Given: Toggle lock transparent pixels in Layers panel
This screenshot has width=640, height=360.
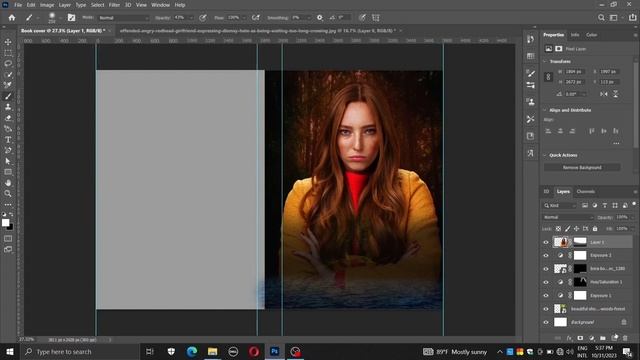Looking at the screenshot, I should (x=558, y=229).
